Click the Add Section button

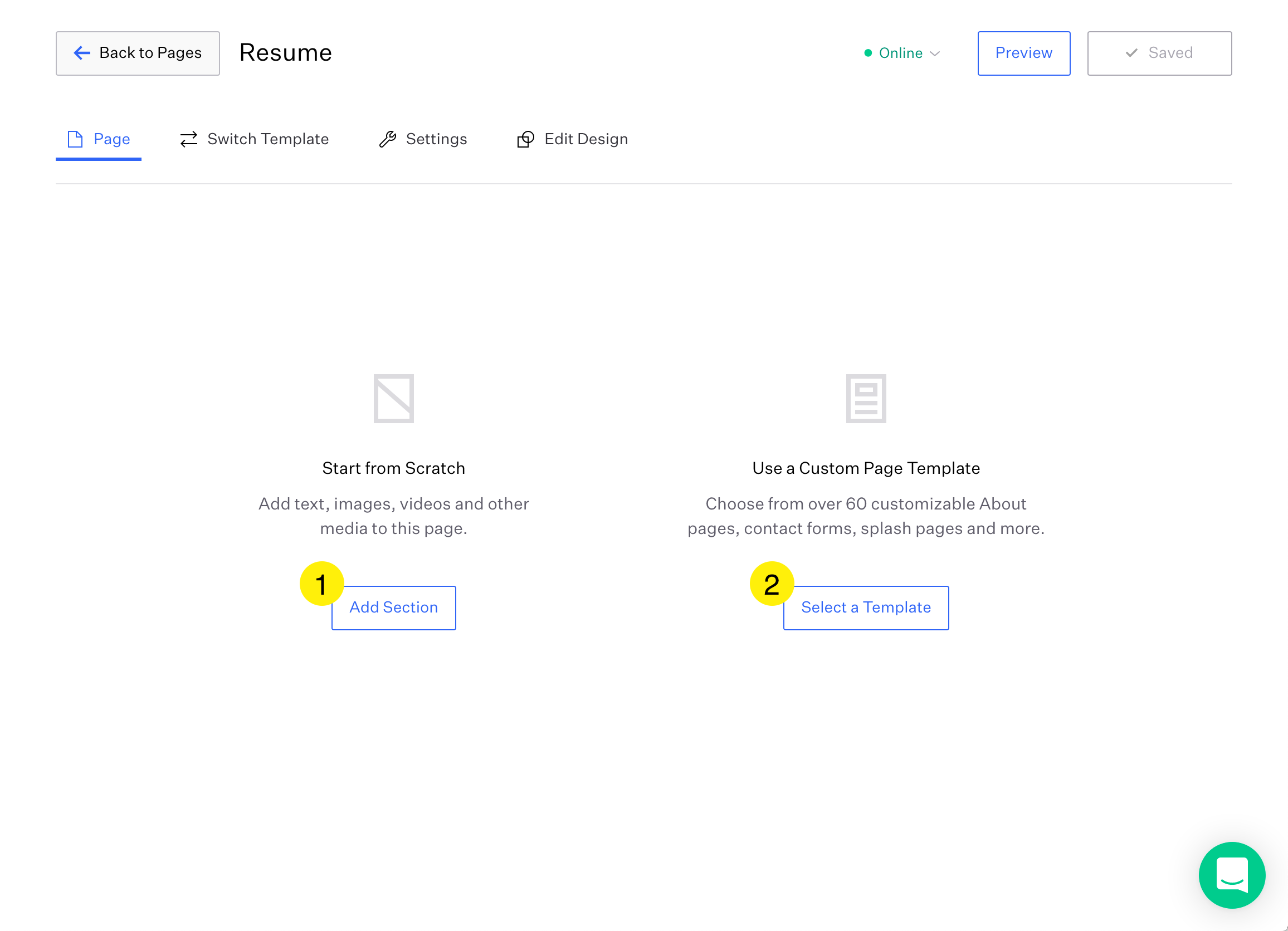(x=393, y=607)
